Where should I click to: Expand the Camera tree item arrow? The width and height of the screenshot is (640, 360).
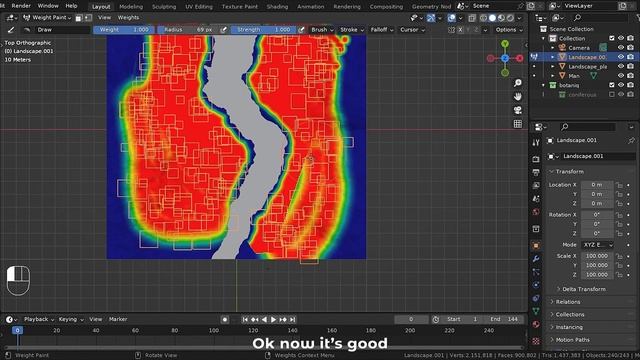[x=553, y=48]
